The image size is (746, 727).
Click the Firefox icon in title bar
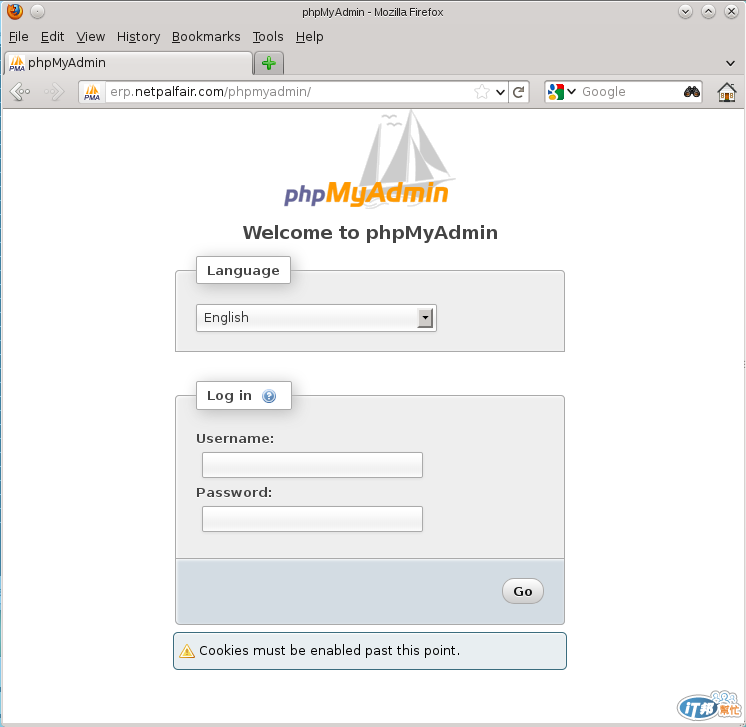coord(15,11)
